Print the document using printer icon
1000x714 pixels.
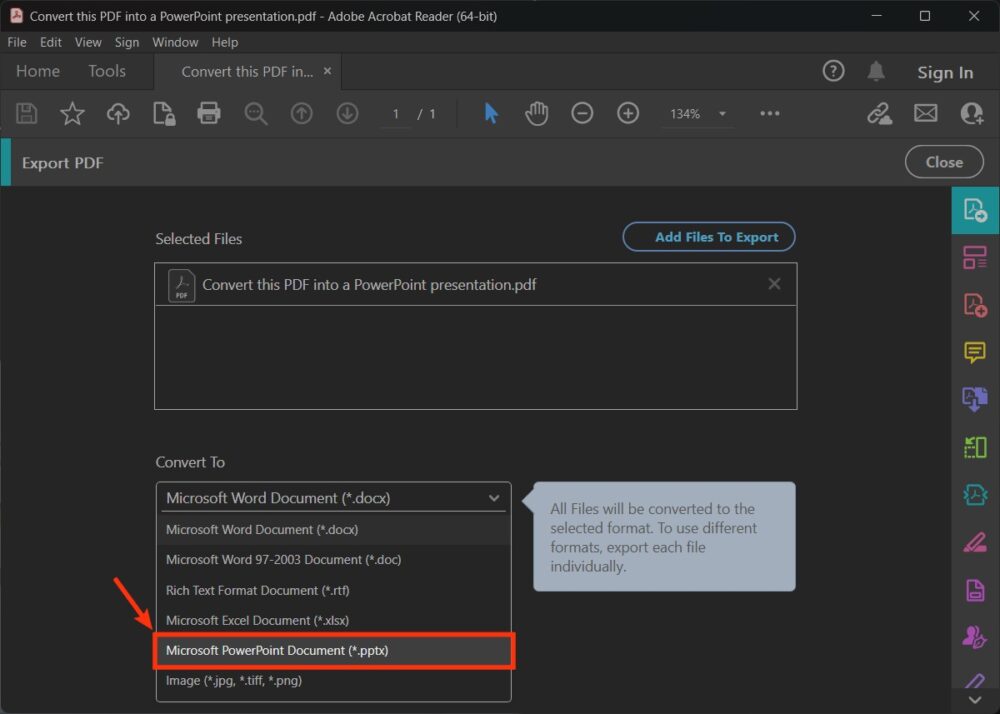pos(208,114)
